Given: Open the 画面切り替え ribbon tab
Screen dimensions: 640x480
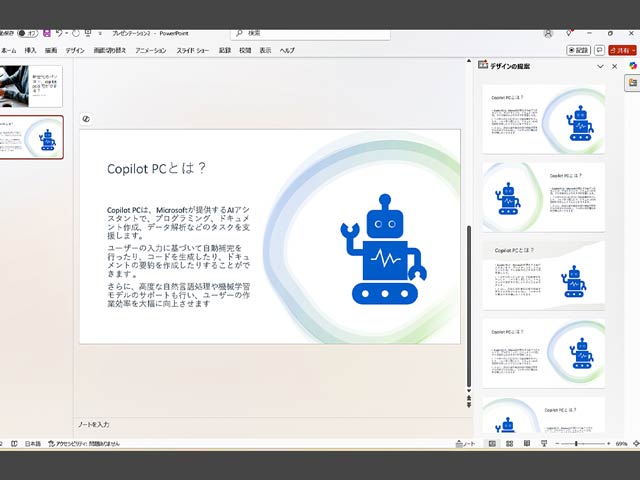Looking at the screenshot, I should click(110, 51).
